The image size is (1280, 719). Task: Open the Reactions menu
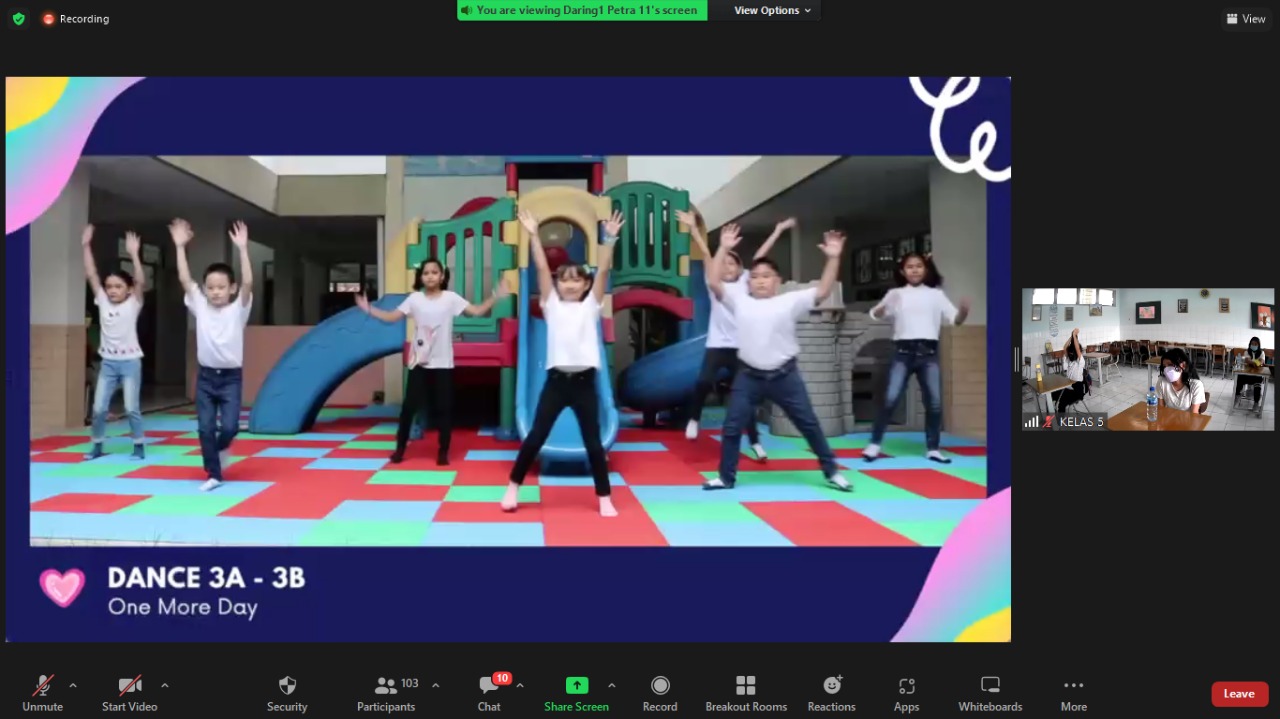(832, 693)
